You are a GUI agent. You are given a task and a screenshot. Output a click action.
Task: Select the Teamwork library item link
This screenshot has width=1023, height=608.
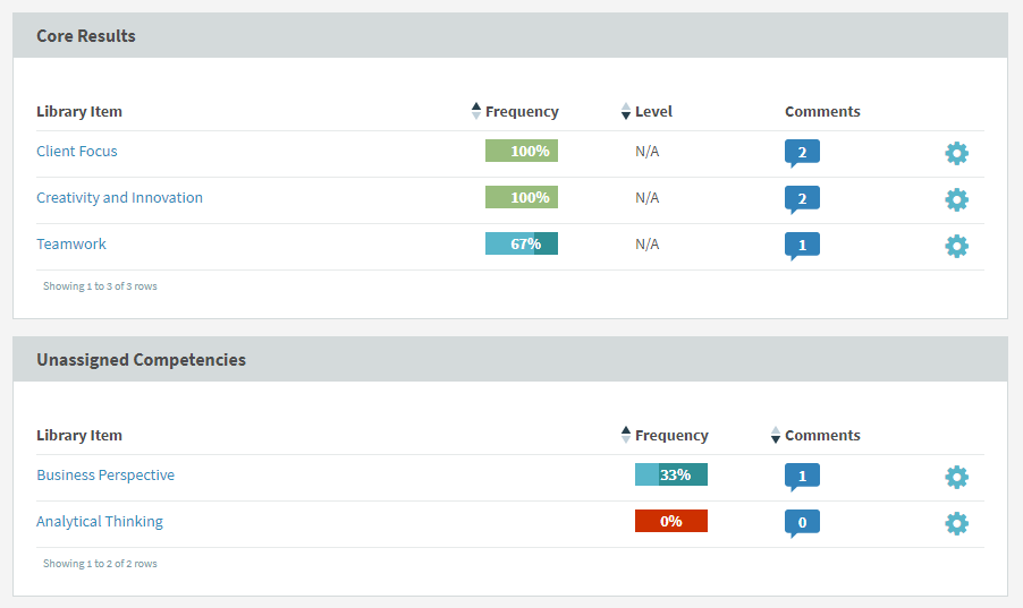(x=71, y=244)
